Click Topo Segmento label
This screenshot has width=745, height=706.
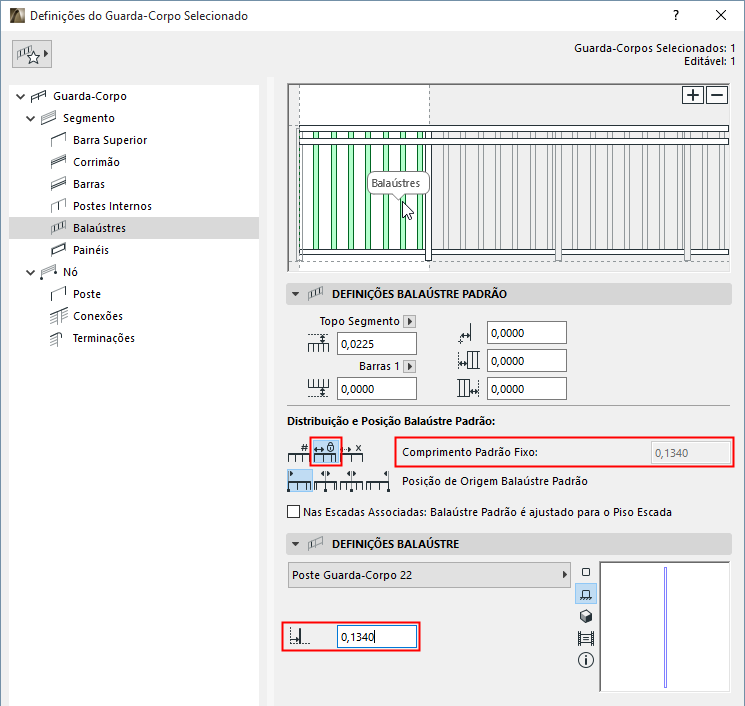(360, 321)
